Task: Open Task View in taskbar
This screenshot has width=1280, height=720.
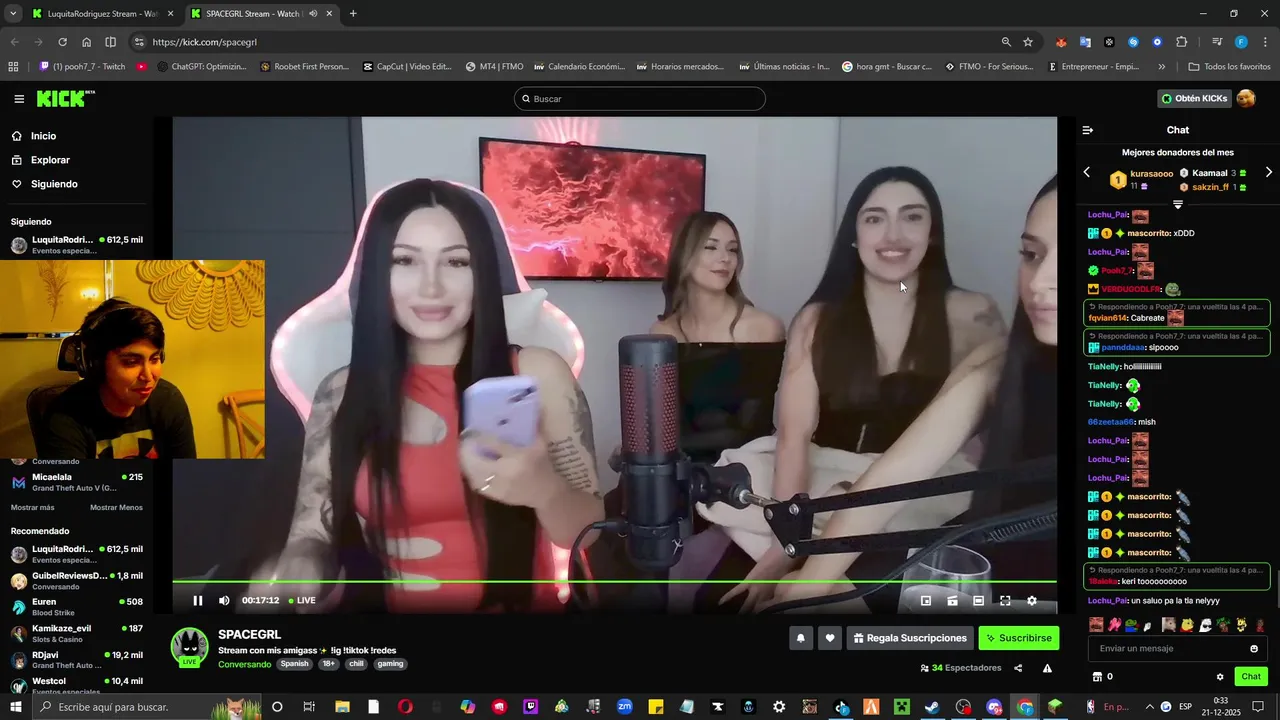Action: pyautogui.click(x=309, y=707)
